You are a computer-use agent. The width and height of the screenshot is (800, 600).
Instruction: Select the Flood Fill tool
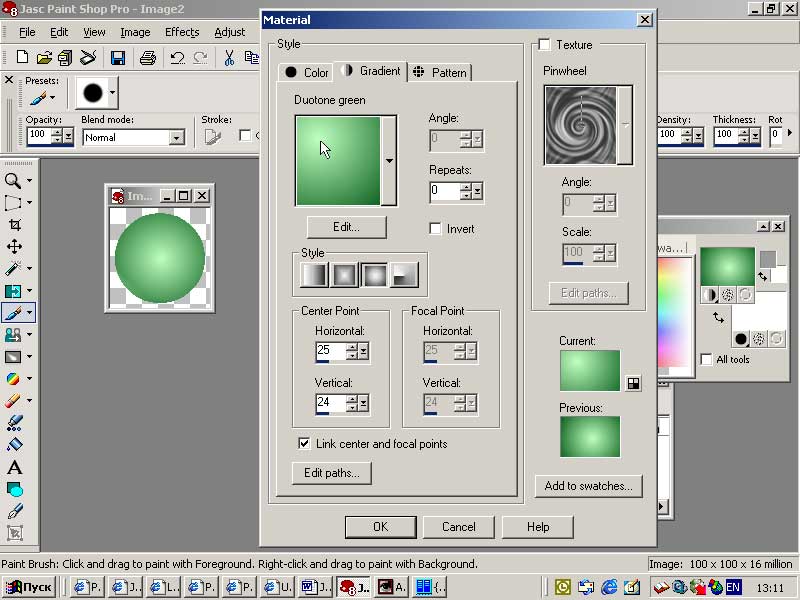point(14,444)
